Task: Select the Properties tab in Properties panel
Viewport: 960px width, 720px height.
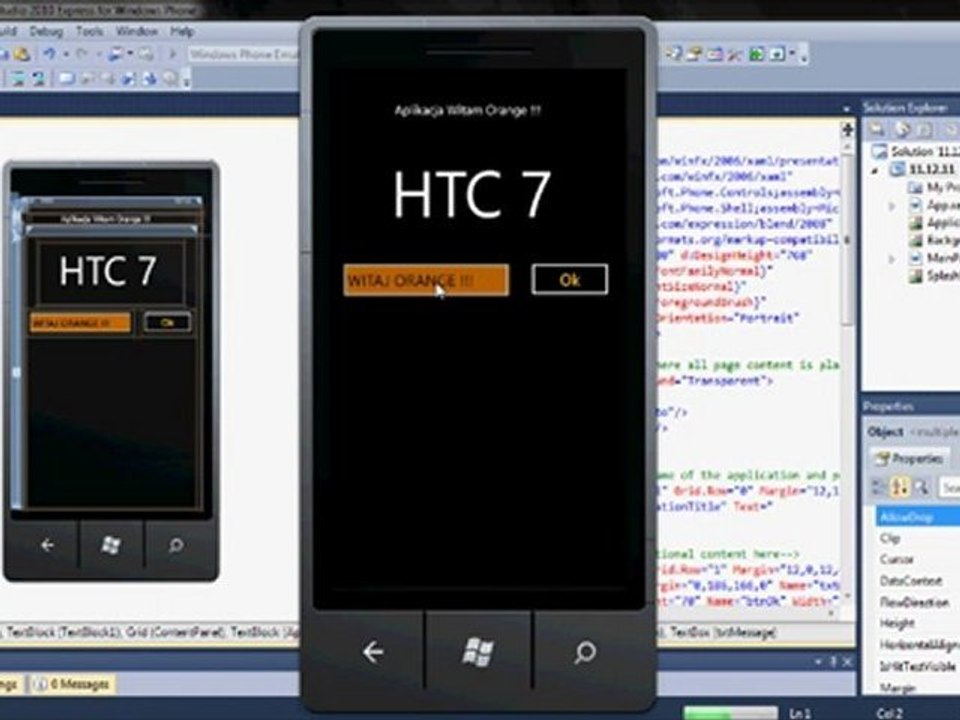Action: 909,458
